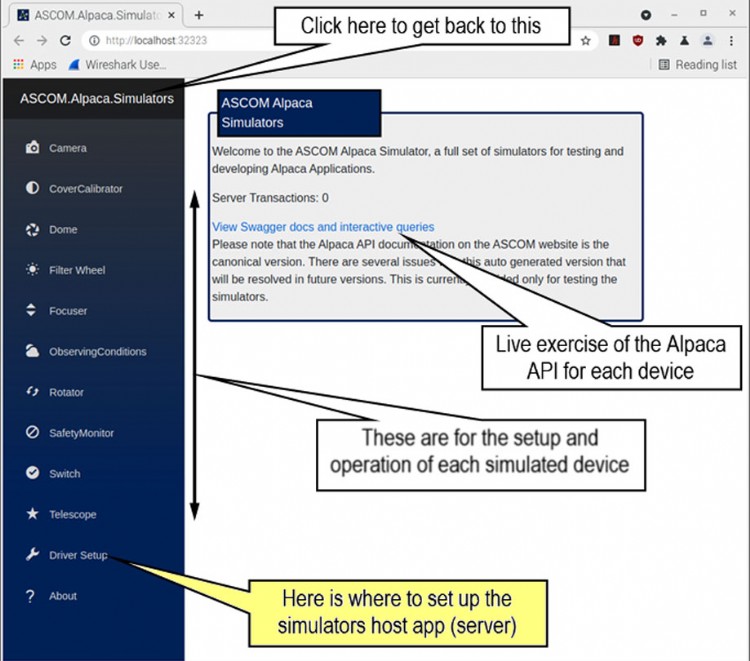Click the Server Transactions: 0 text
This screenshot has width=750, height=661.
[270, 198]
